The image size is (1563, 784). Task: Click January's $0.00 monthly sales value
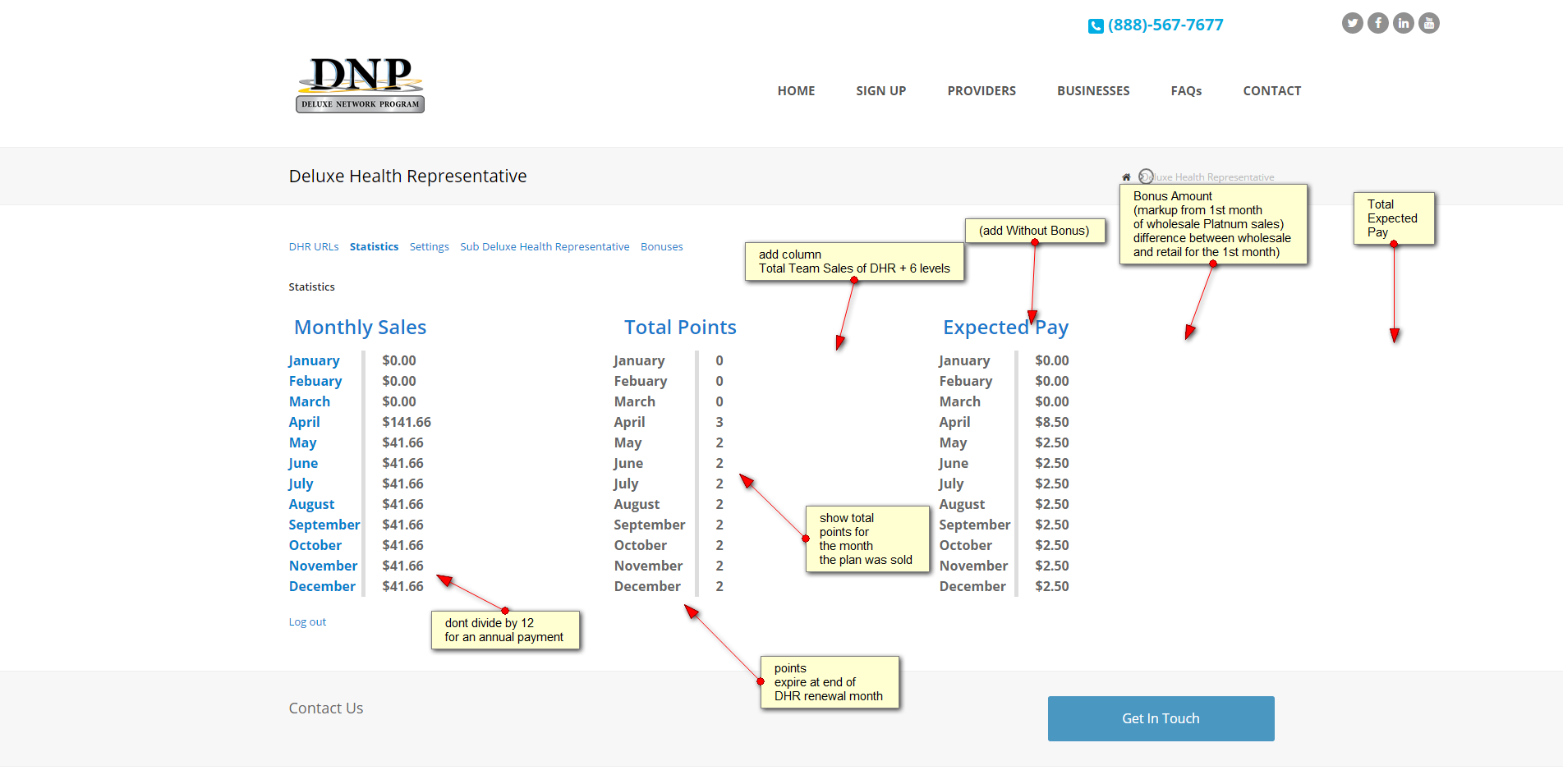coord(399,361)
